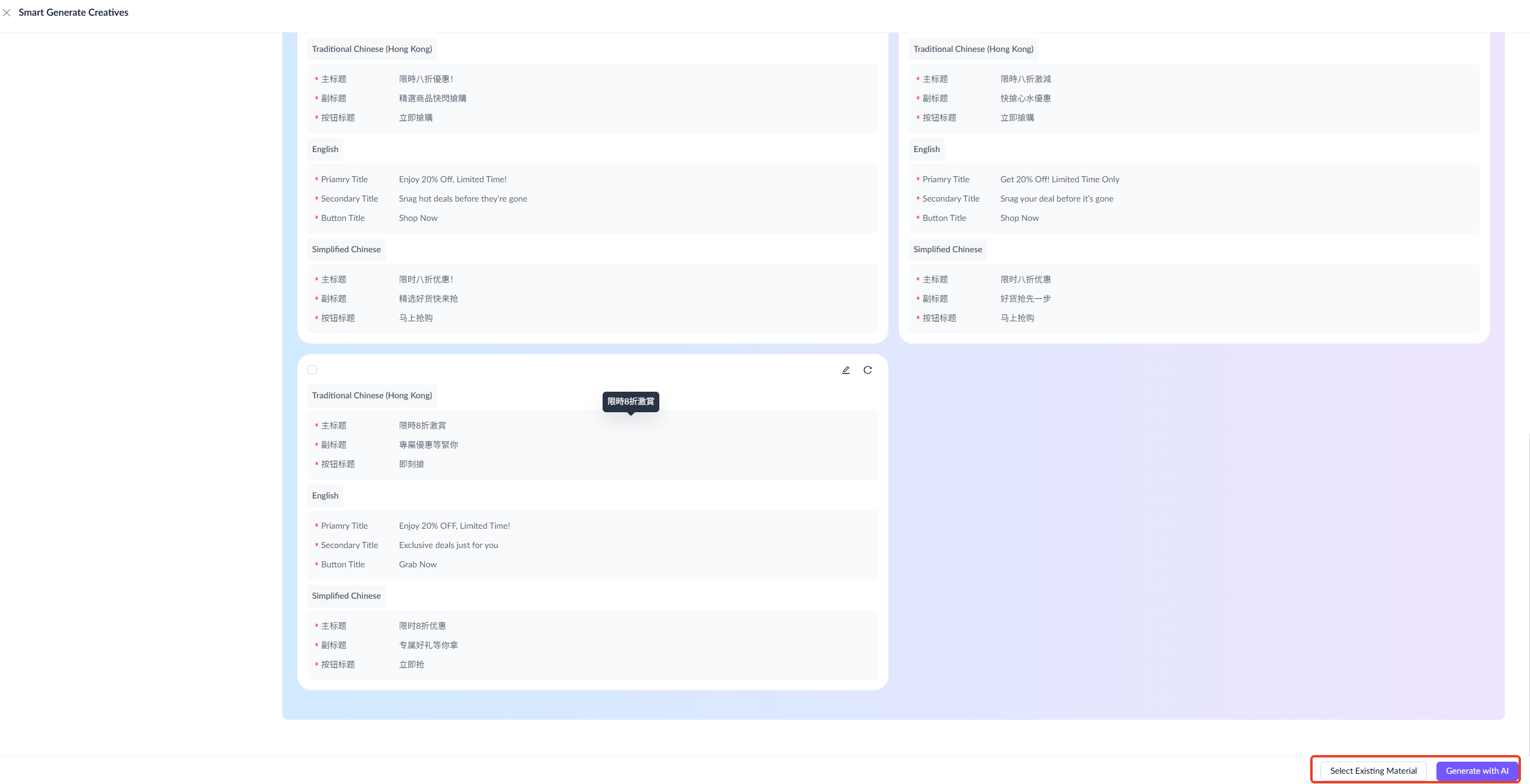Select 'Snag hot deals before they're gone' text
The height and width of the screenshot is (784, 1530).
coord(463,199)
